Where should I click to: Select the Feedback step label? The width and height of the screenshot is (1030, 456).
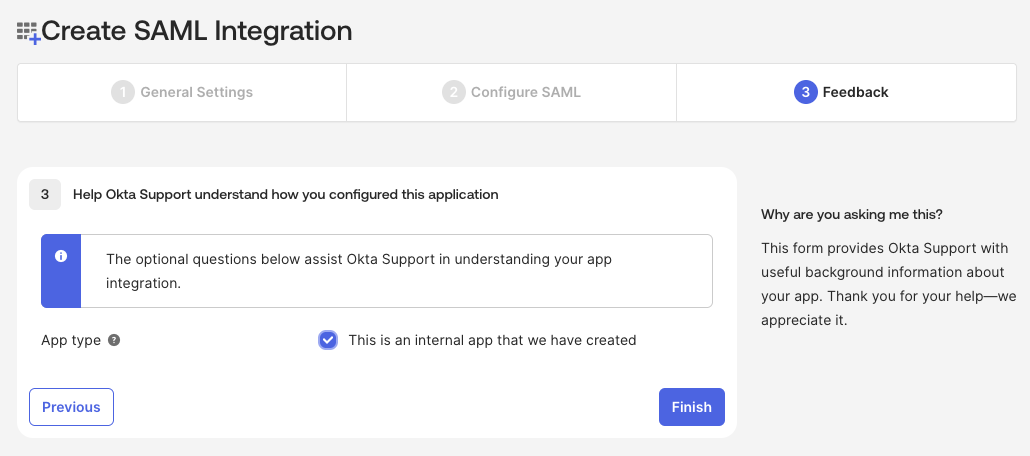[x=855, y=92]
